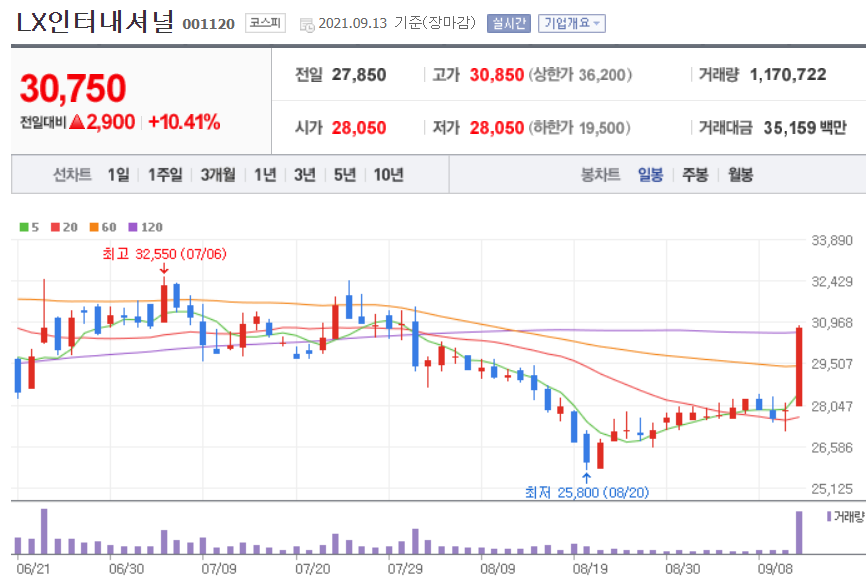Click the 25,125 price axis label

(832, 489)
